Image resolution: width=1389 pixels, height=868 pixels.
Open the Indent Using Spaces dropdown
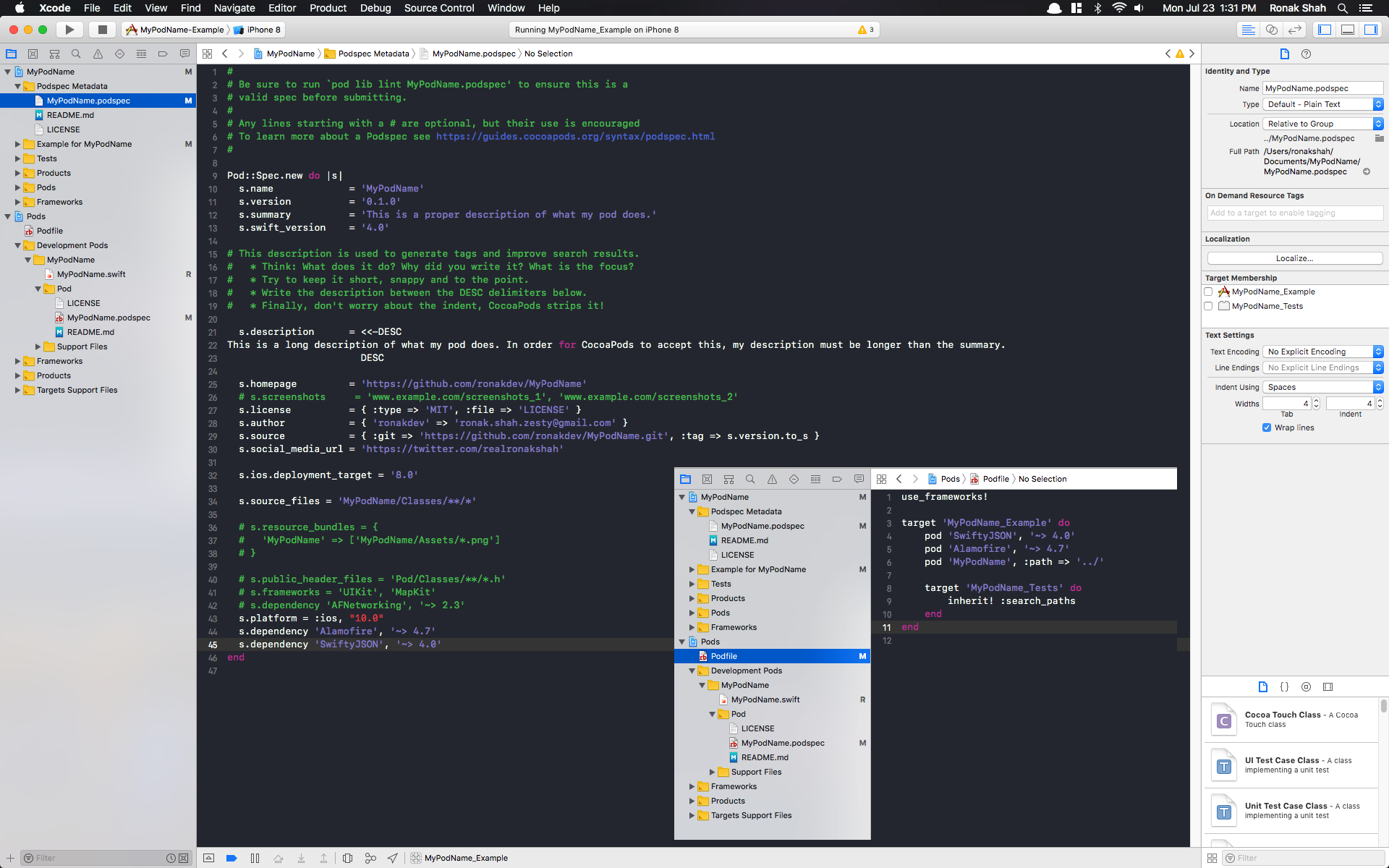click(x=1323, y=387)
